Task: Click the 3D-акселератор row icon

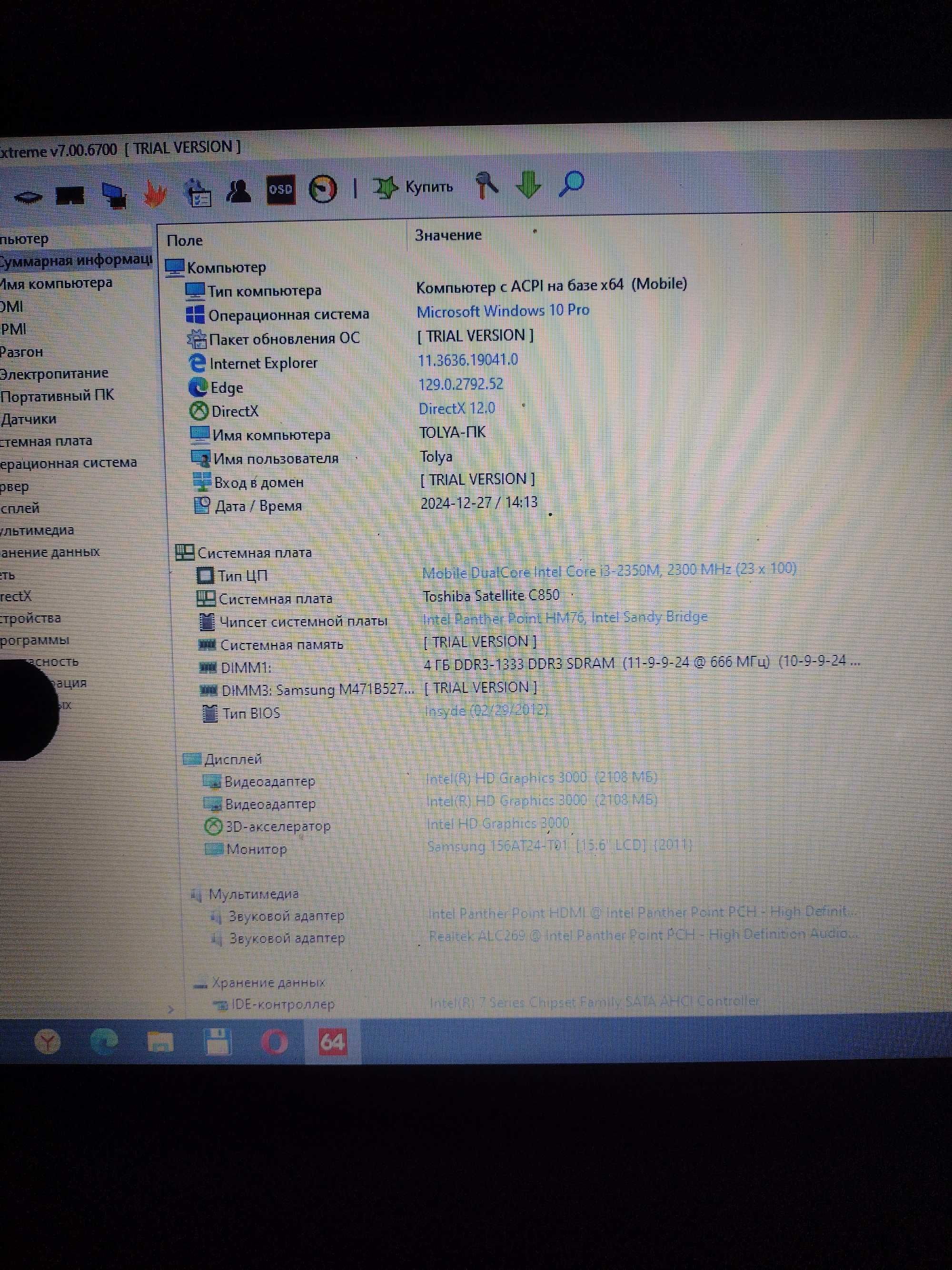Action: click(213, 826)
